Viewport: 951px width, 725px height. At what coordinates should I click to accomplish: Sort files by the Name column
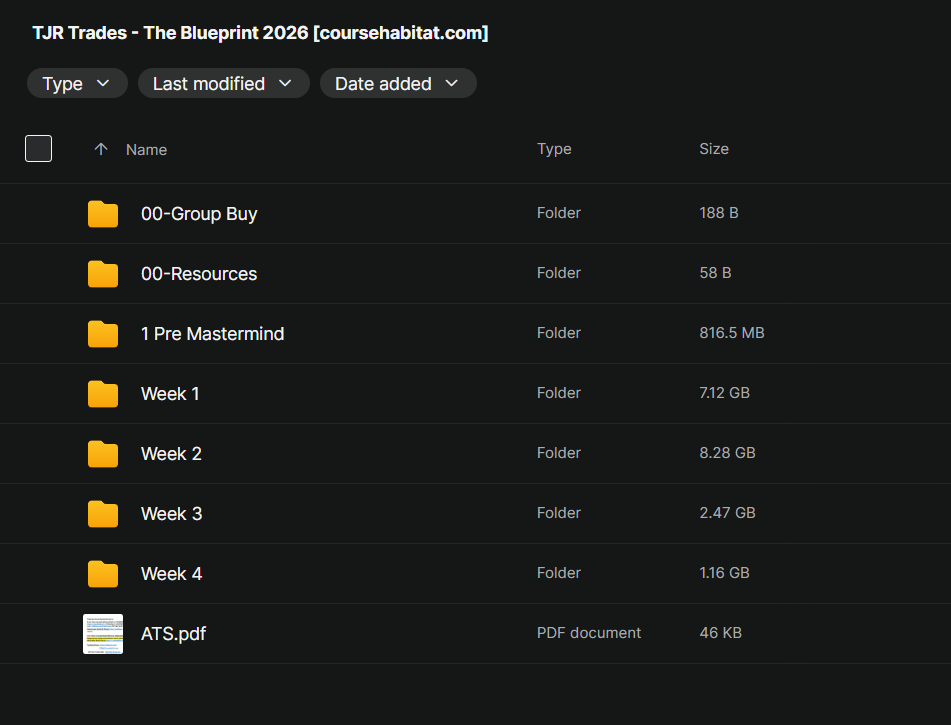point(146,150)
